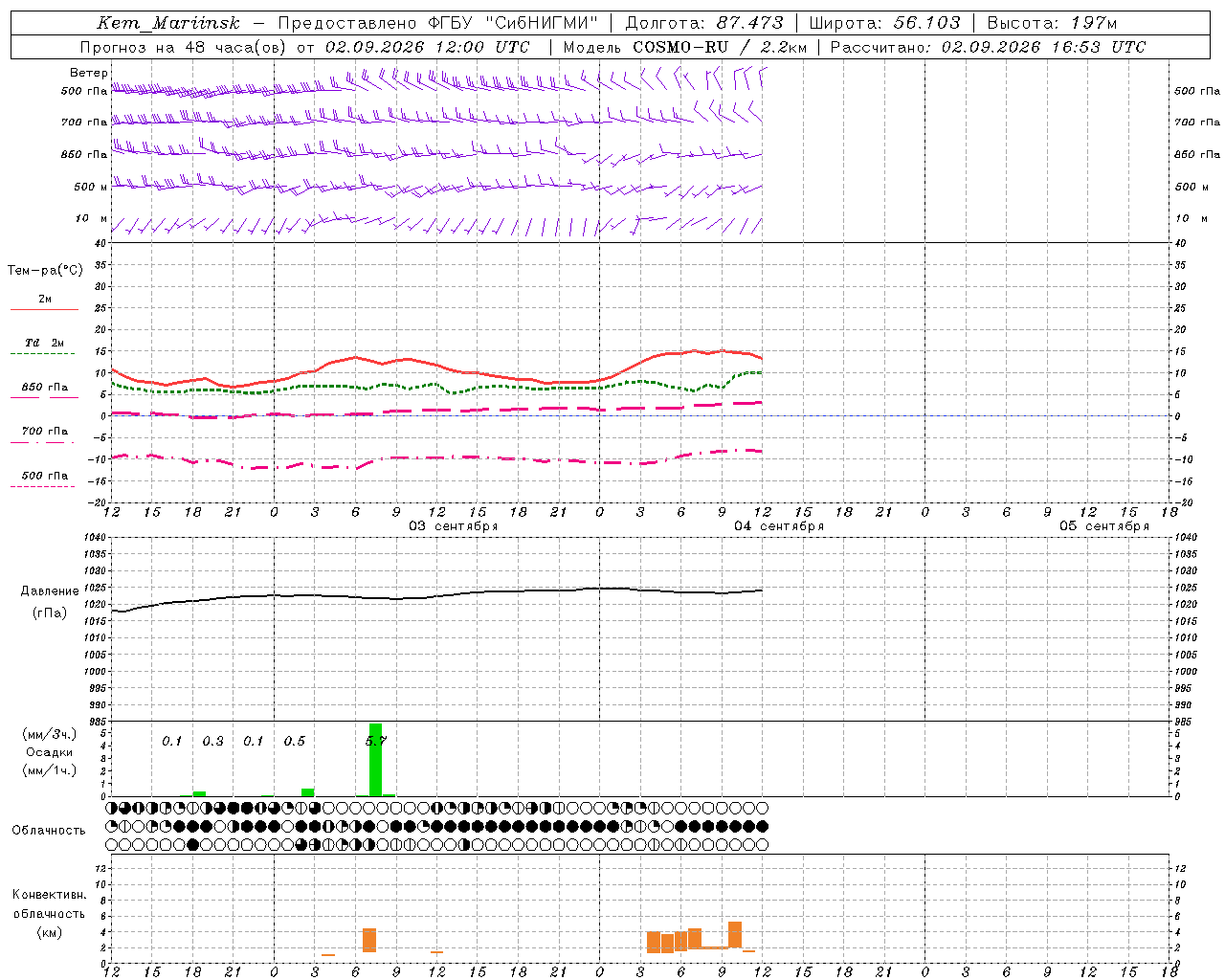The height and width of the screenshot is (980, 1225).
Task: Click the 700 гПа temperature legend entry
Action: click(x=44, y=432)
